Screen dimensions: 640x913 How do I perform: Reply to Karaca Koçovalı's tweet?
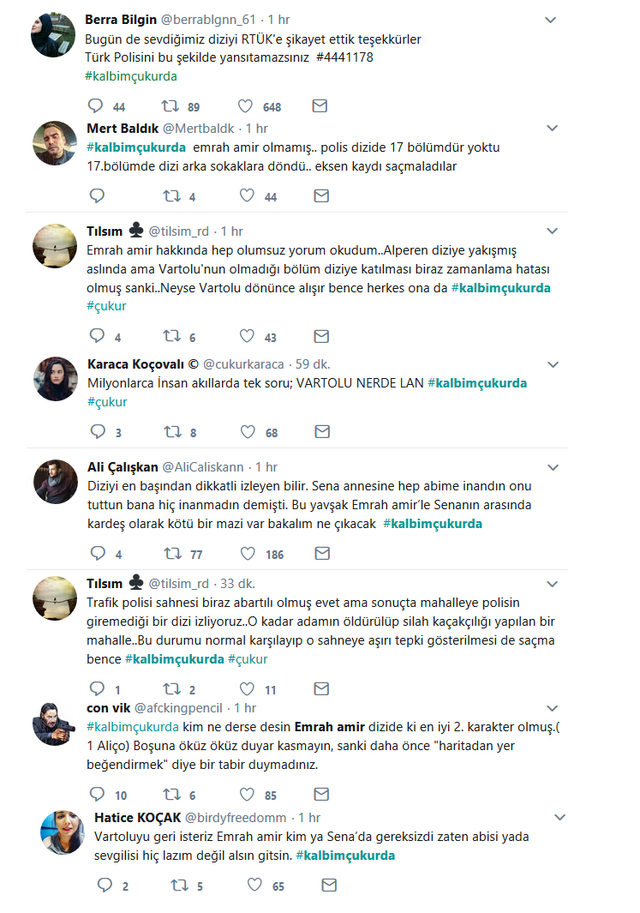pyautogui.click(x=97, y=432)
